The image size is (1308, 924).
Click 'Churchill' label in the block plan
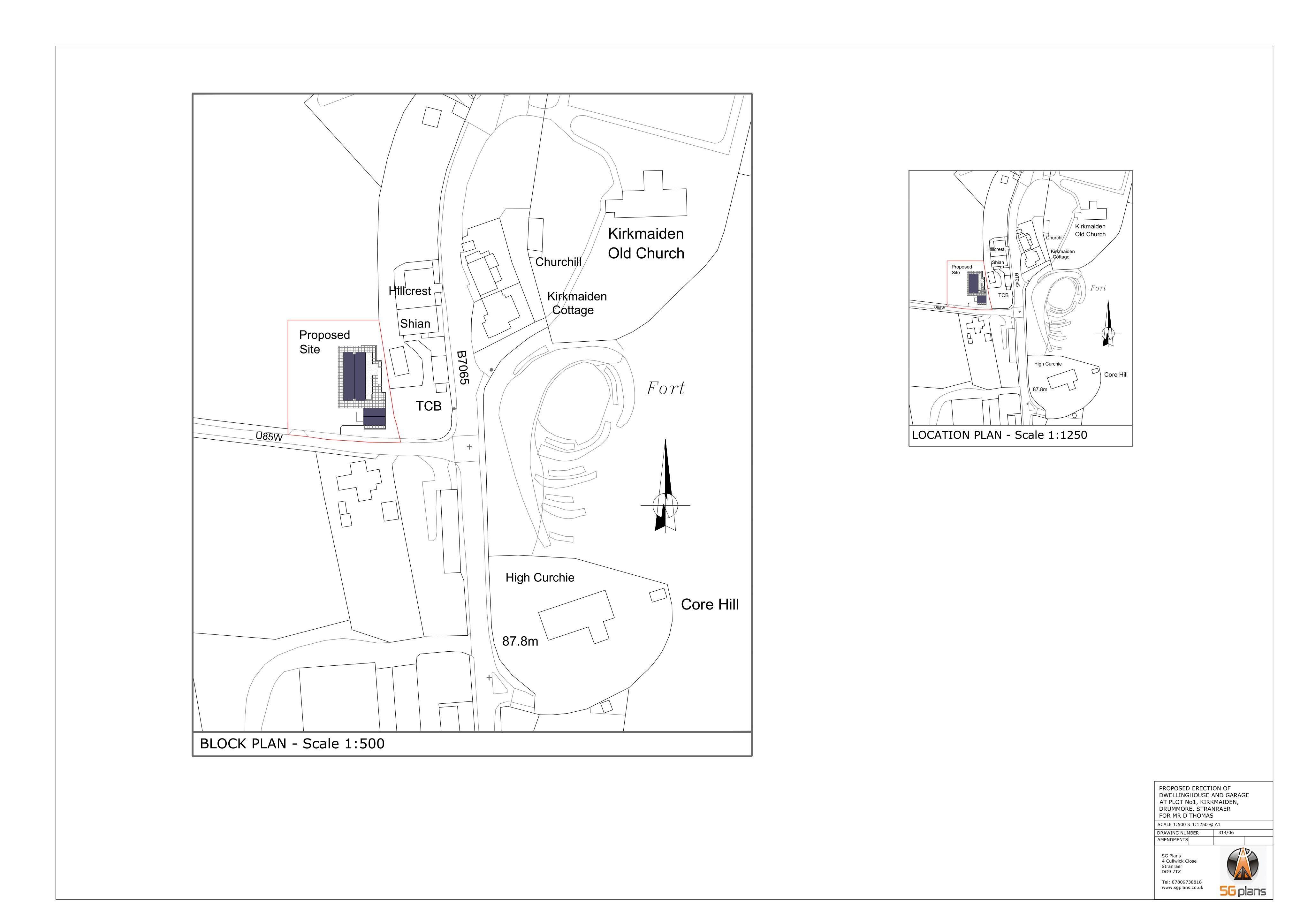pyautogui.click(x=558, y=262)
